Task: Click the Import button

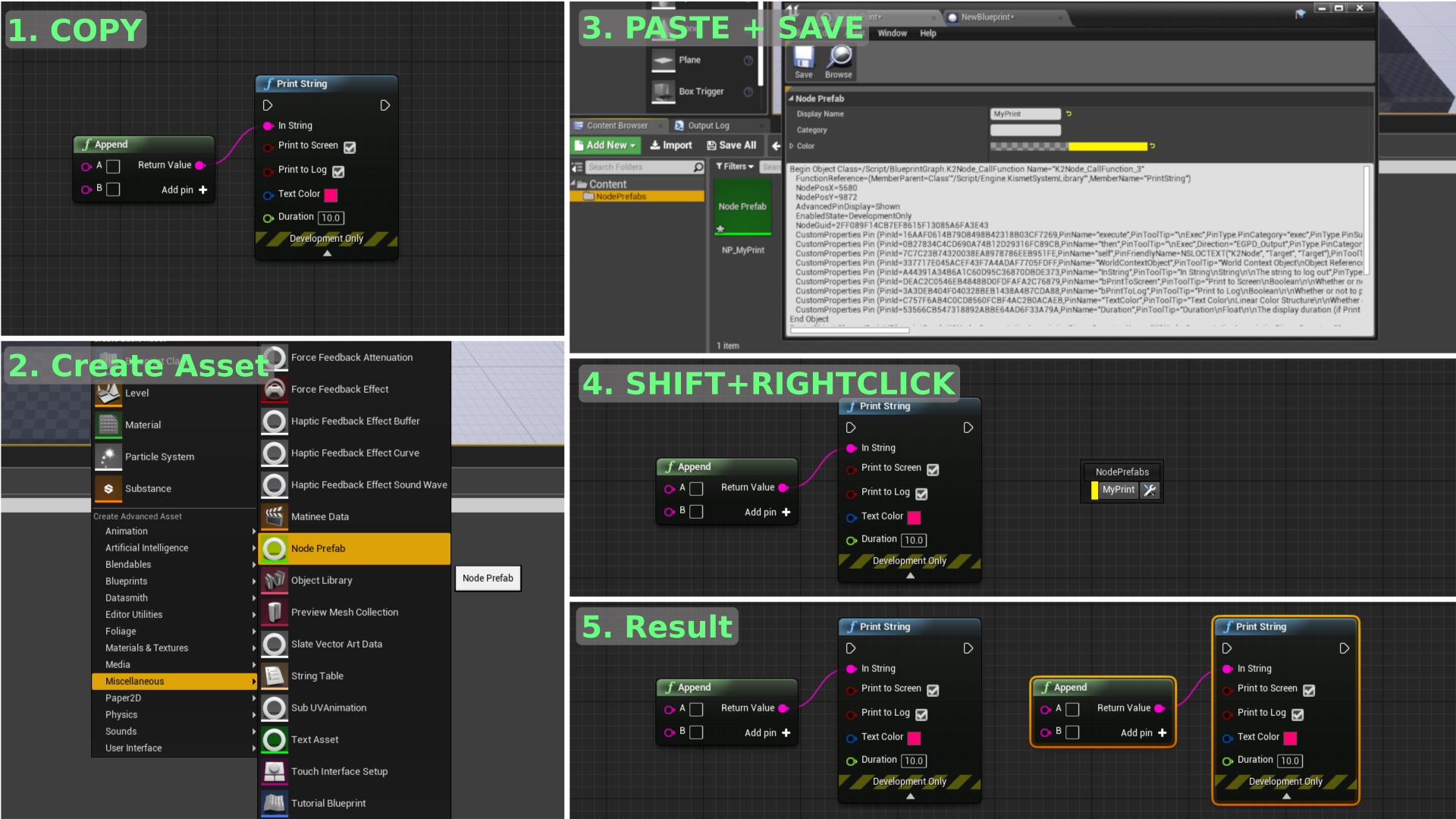Action: click(671, 146)
